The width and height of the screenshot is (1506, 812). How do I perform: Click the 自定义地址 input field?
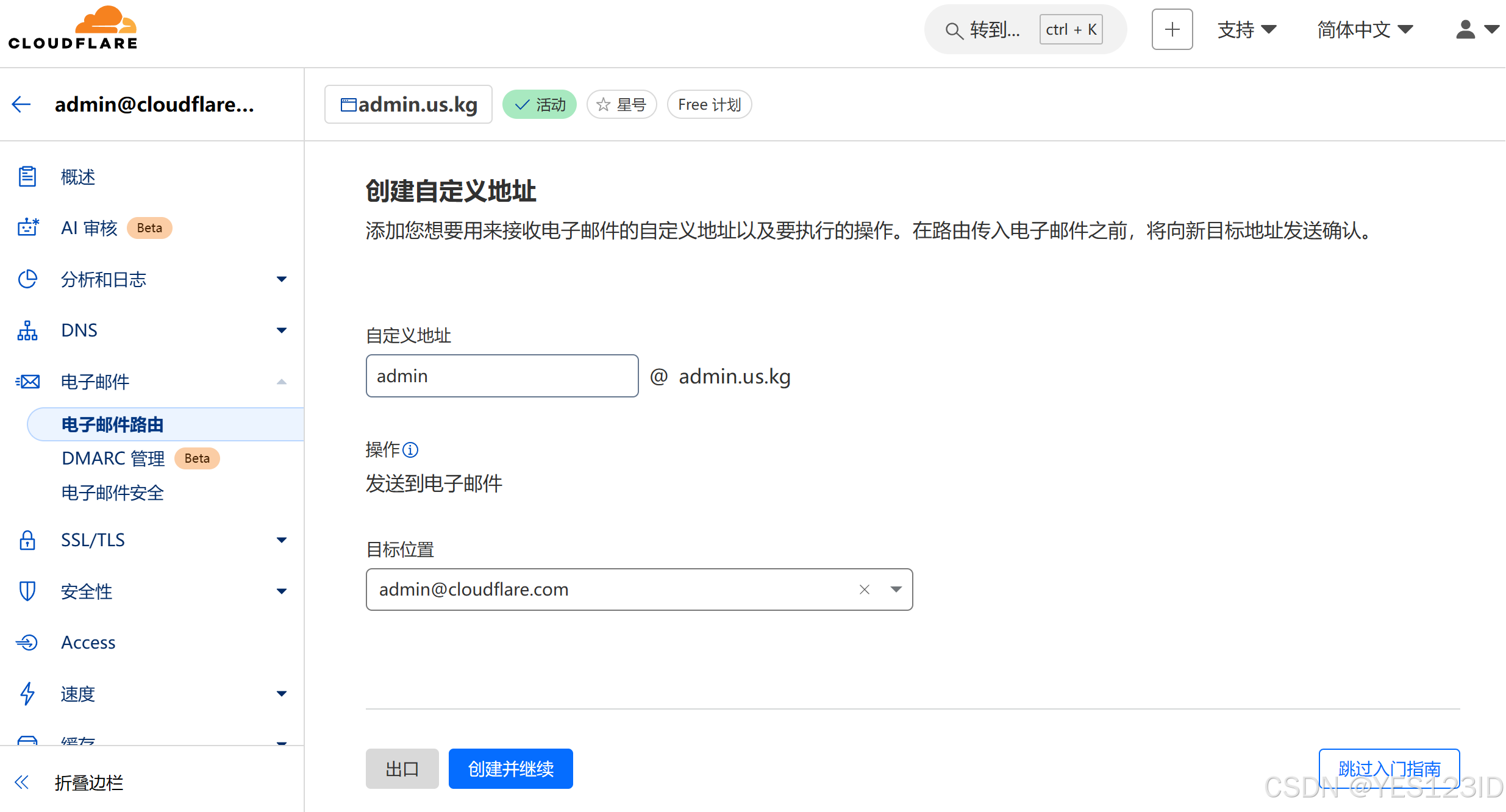502,376
